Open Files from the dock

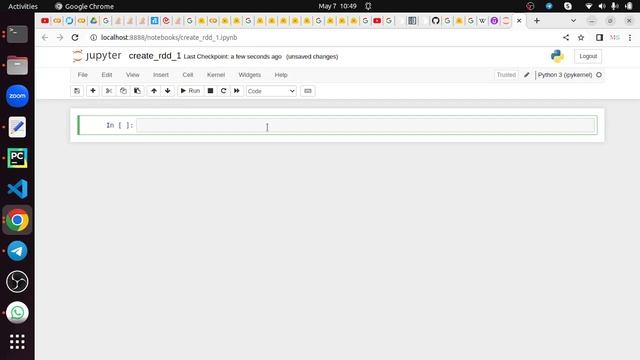pos(17,65)
